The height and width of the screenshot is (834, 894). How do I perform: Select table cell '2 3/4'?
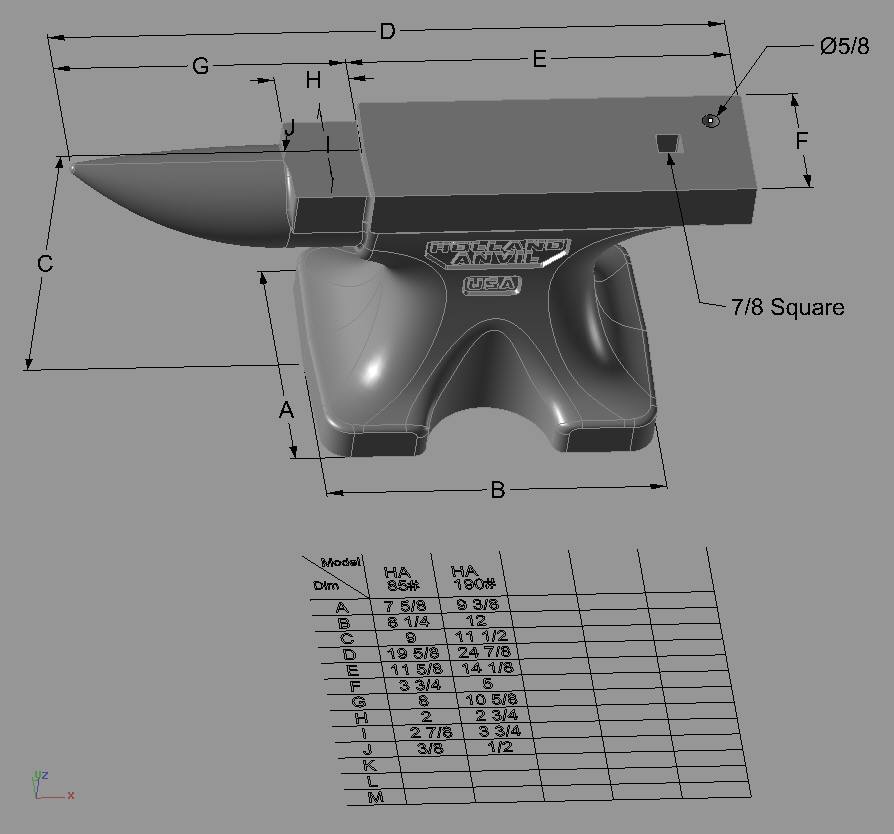click(x=497, y=715)
